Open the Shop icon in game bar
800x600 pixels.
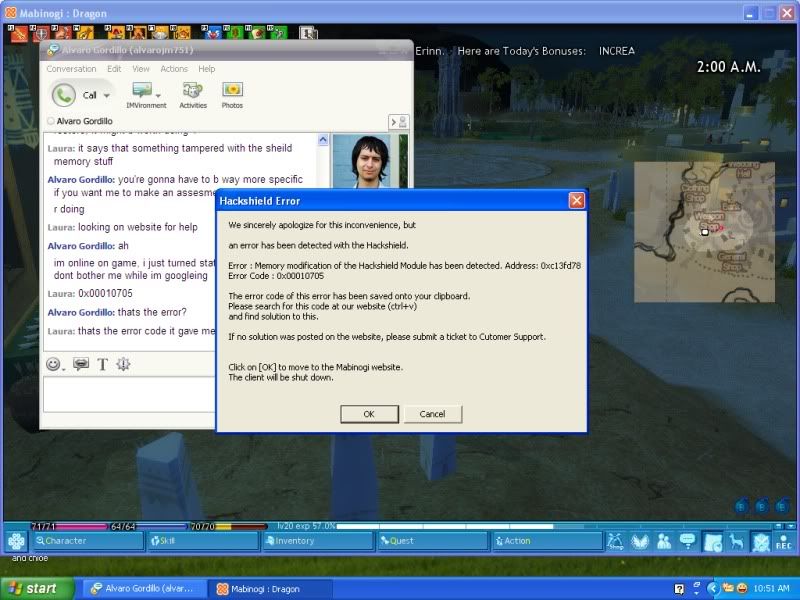[x=615, y=541]
